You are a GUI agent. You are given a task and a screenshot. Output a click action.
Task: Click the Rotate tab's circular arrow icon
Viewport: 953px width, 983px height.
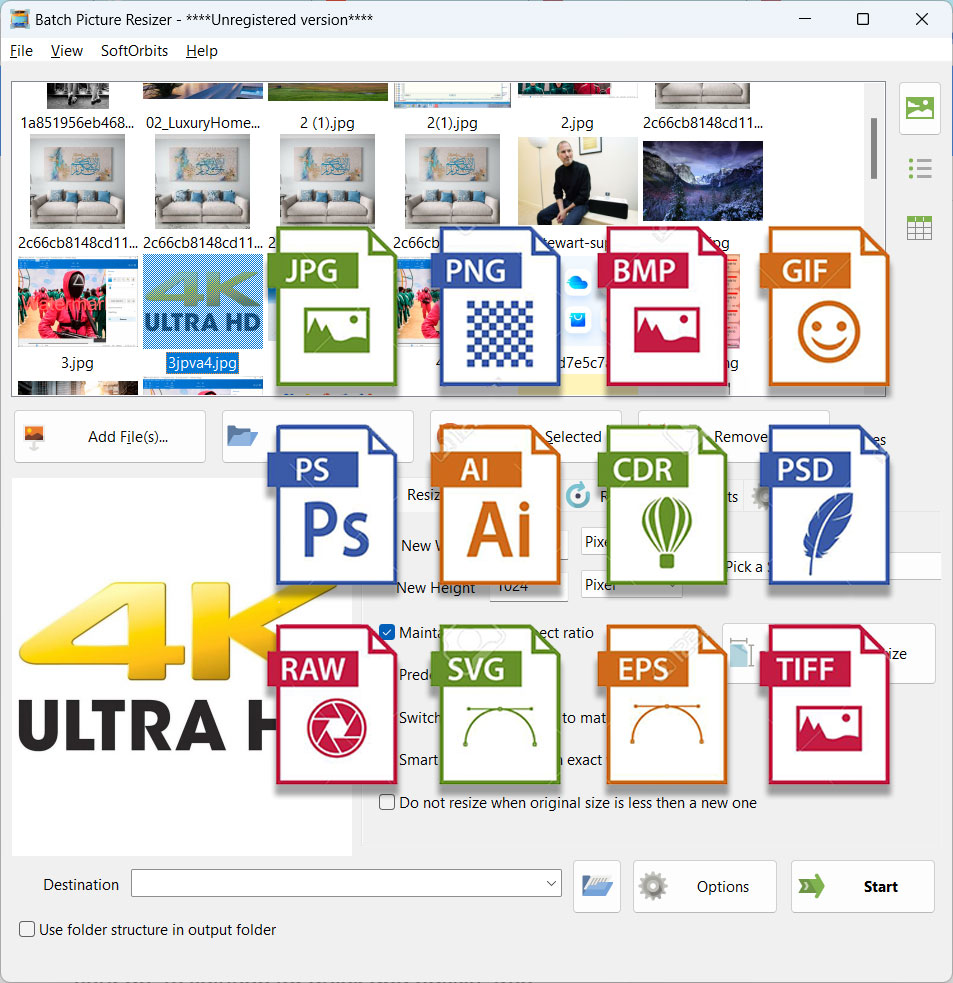tap(577, 495)
